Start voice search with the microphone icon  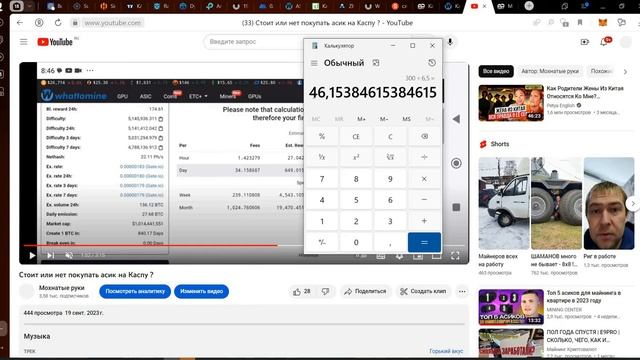point(450,42)
